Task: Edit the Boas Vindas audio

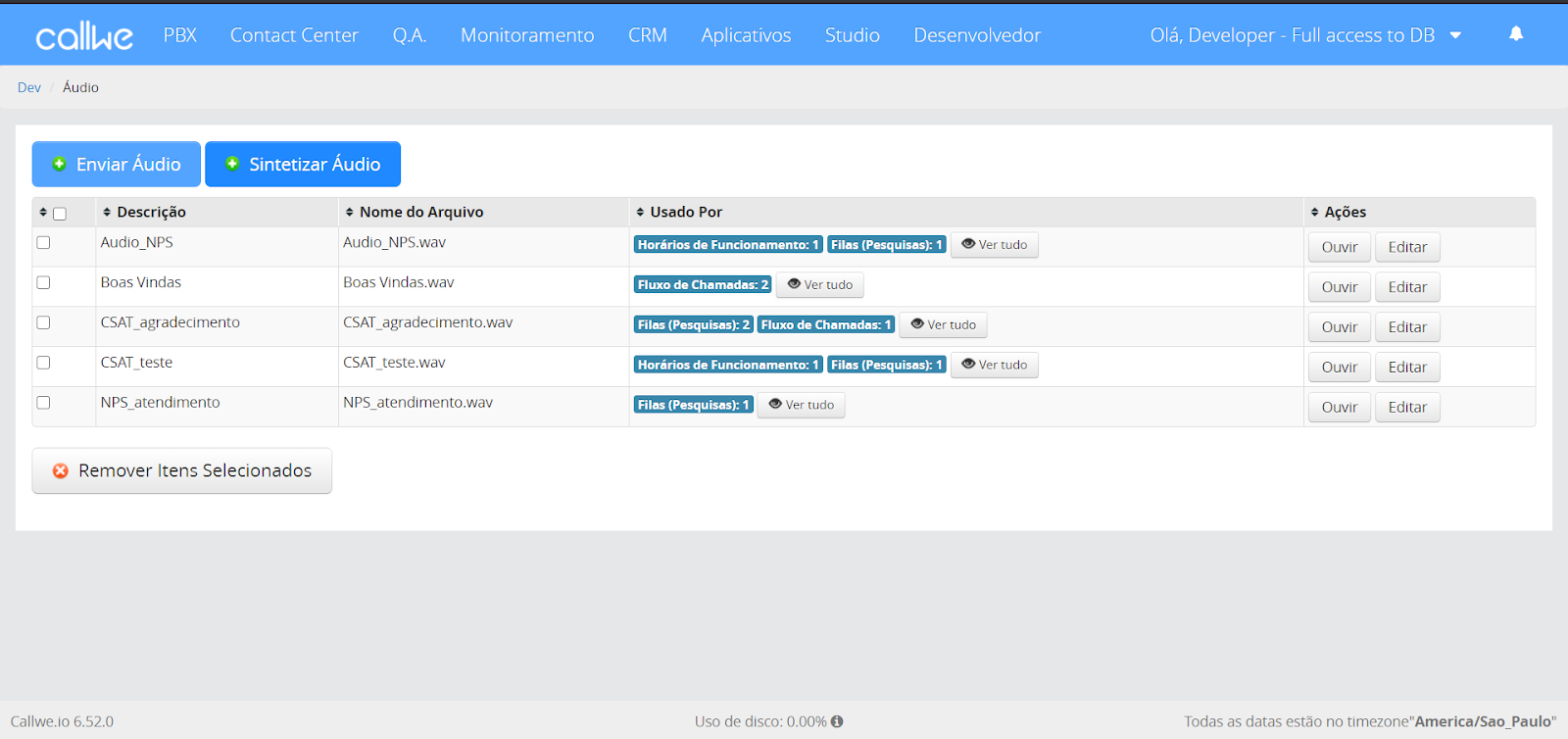Action: click(1407, 287)
